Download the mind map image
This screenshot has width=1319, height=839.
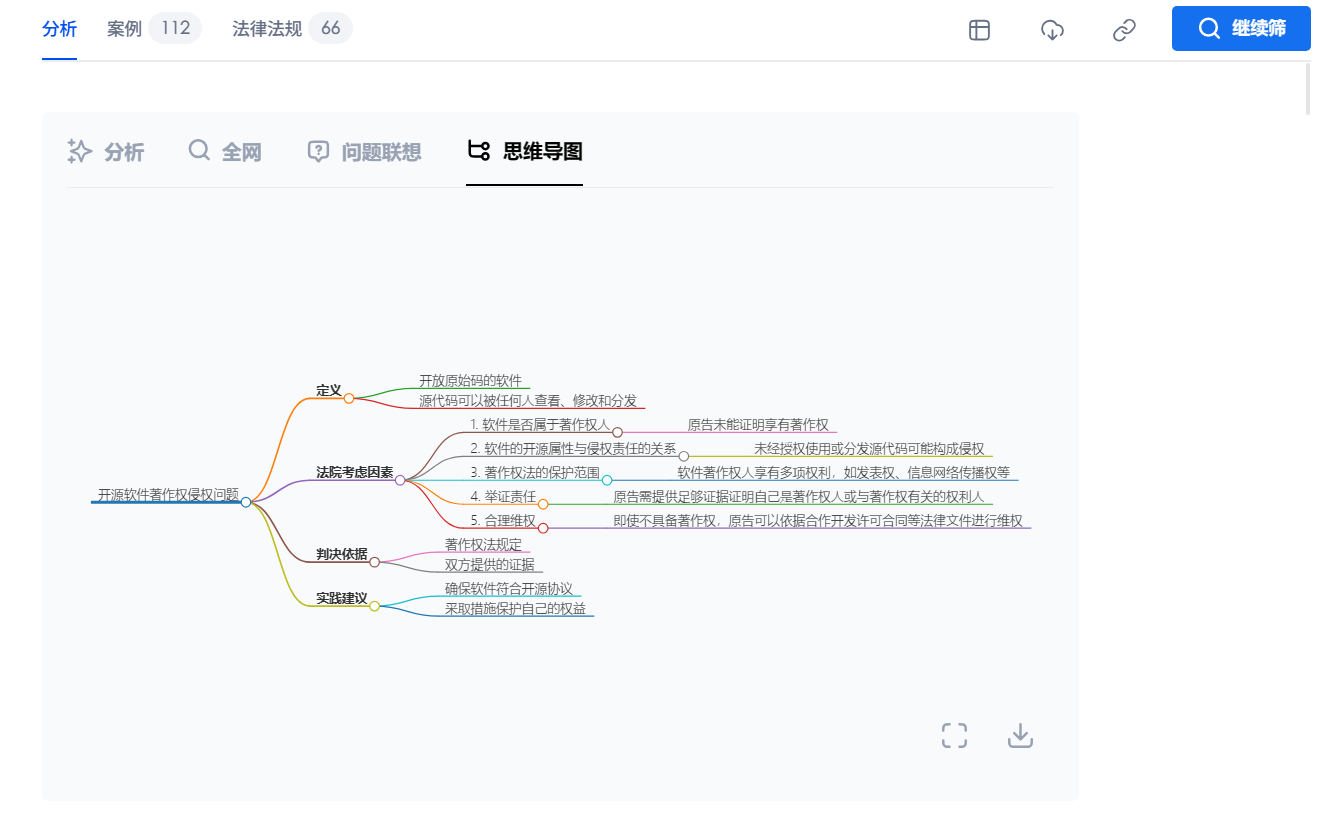[x=1020, y=735]
